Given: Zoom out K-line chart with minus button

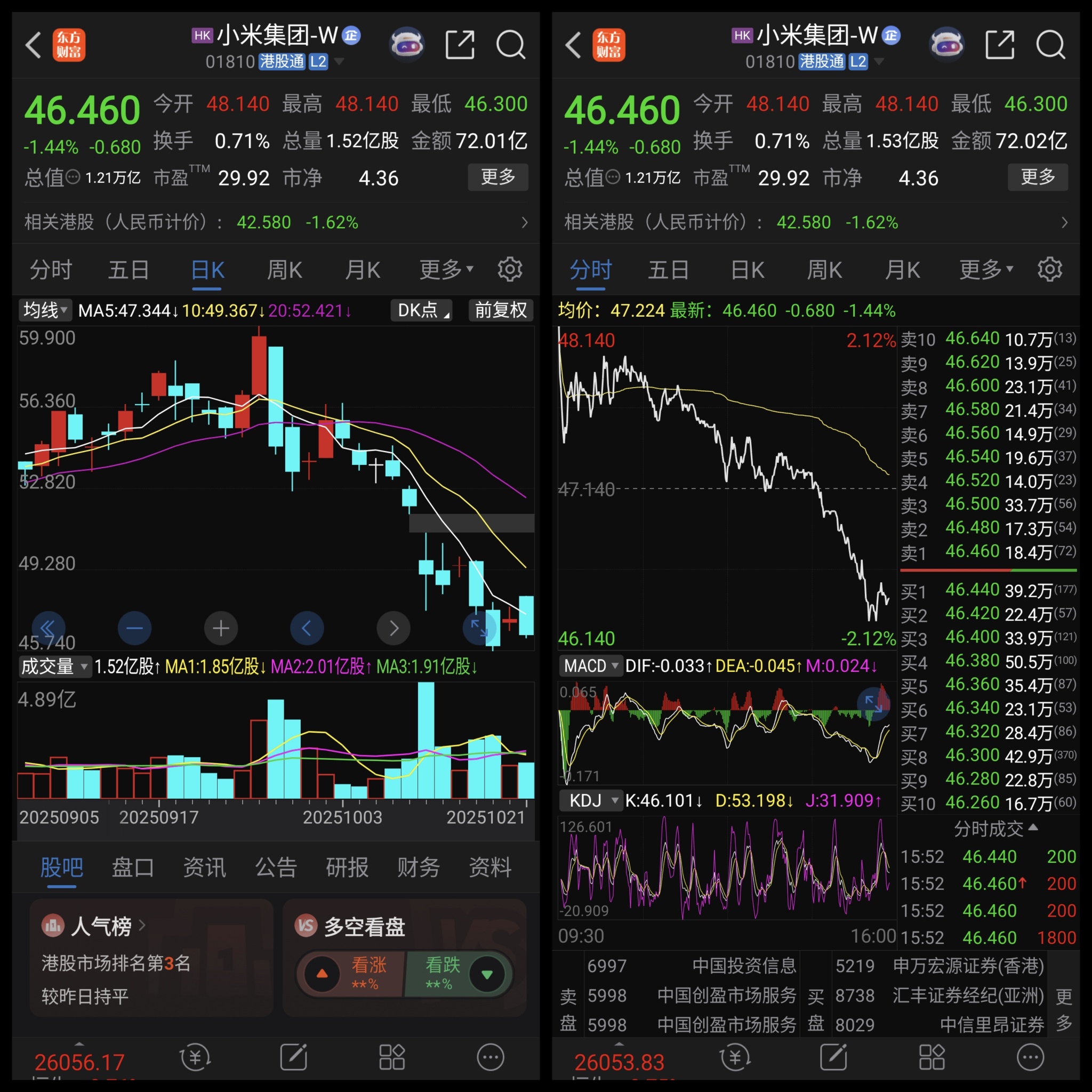Looking at the screenshot, I should [134, 628].
